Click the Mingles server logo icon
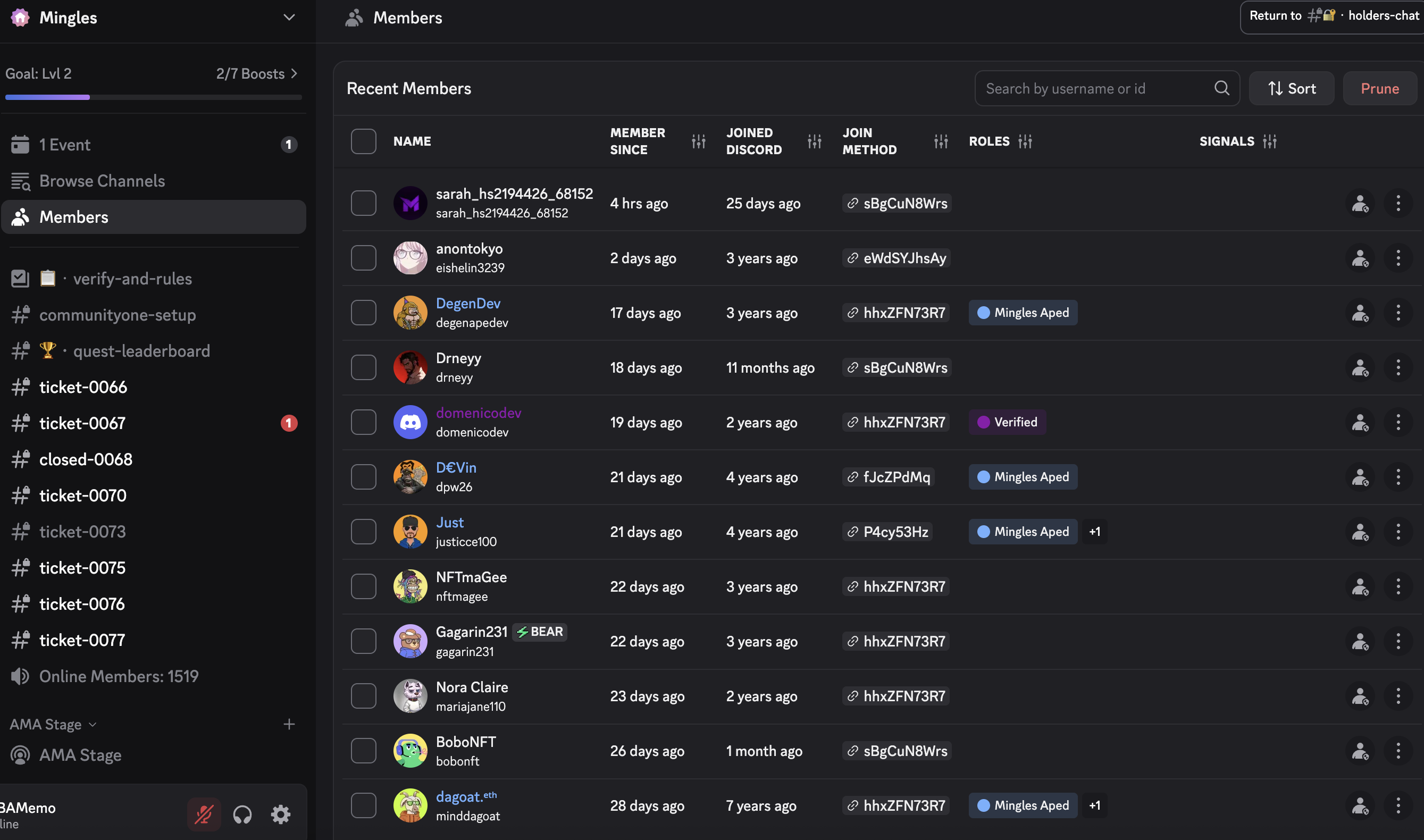This screenshot has height=840, width=1424. (20, 18)
